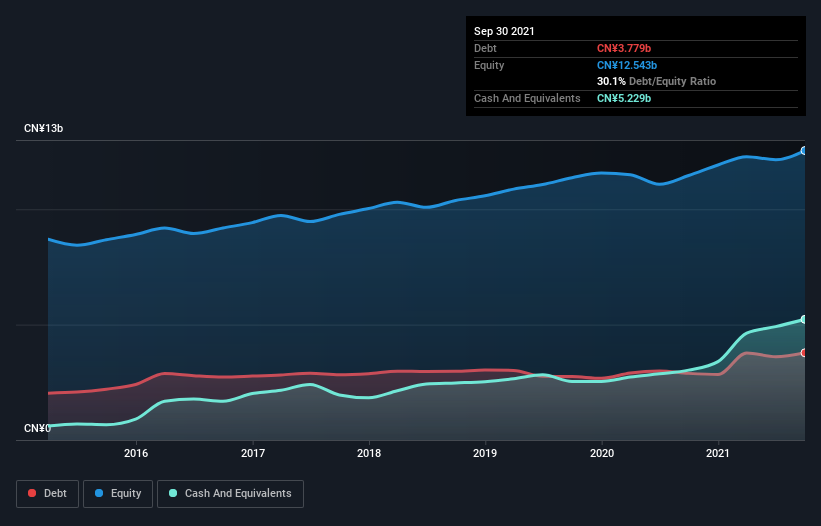
Task: Click the CN¥13b y-axis label
Action: 43,128
